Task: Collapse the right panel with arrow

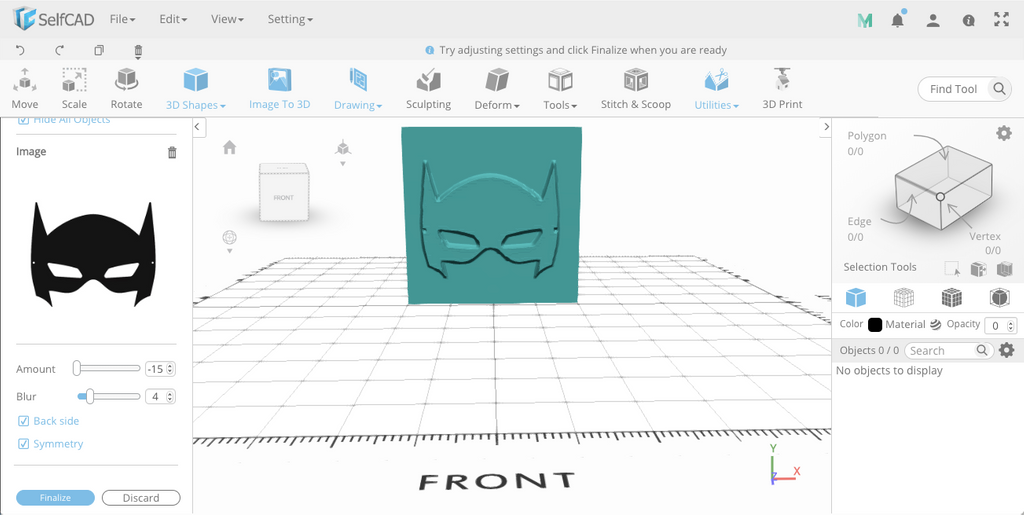Action: [x=825, y=127]
